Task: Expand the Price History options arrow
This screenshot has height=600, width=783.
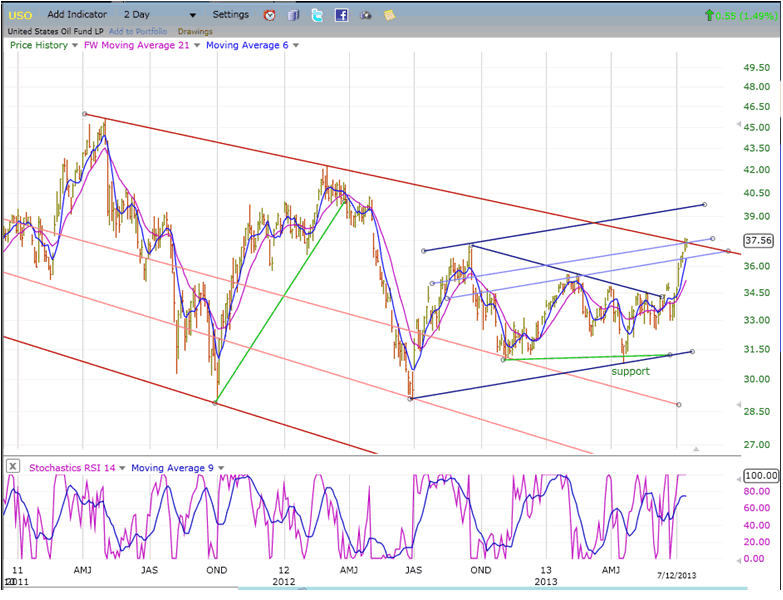Action: [75, 45]
